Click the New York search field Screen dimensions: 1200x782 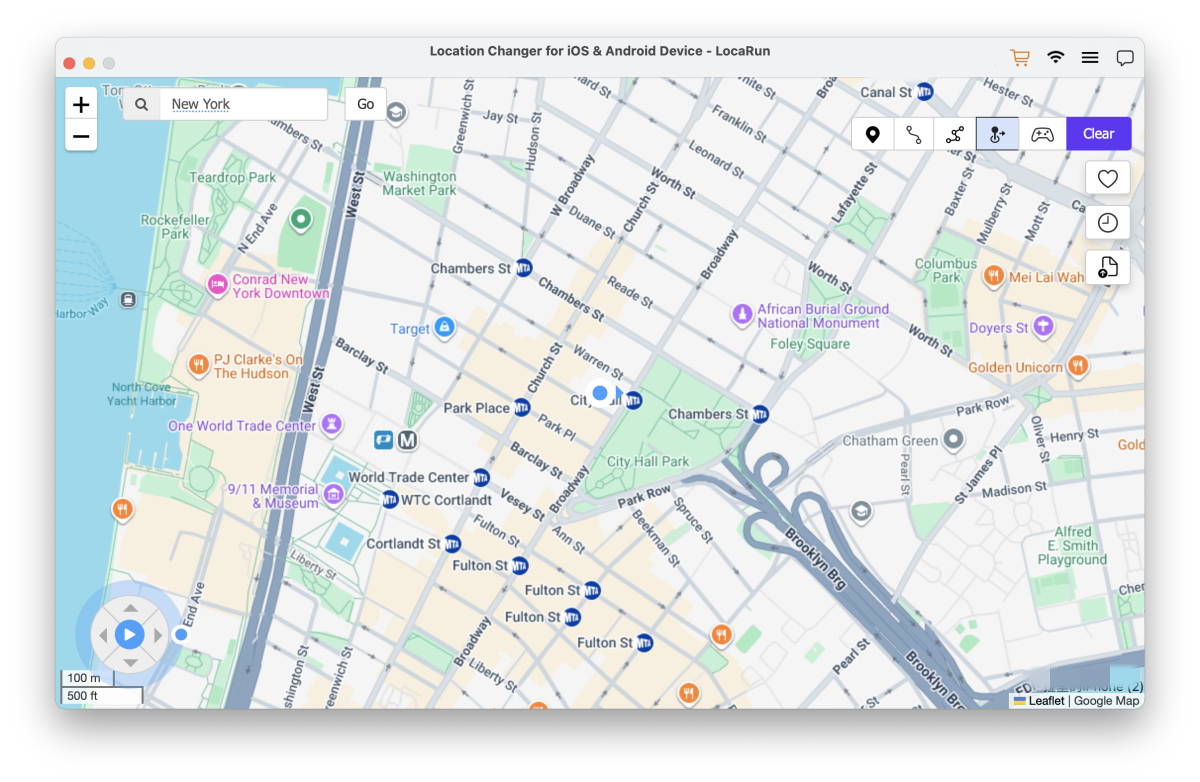[x=243, y=104]
